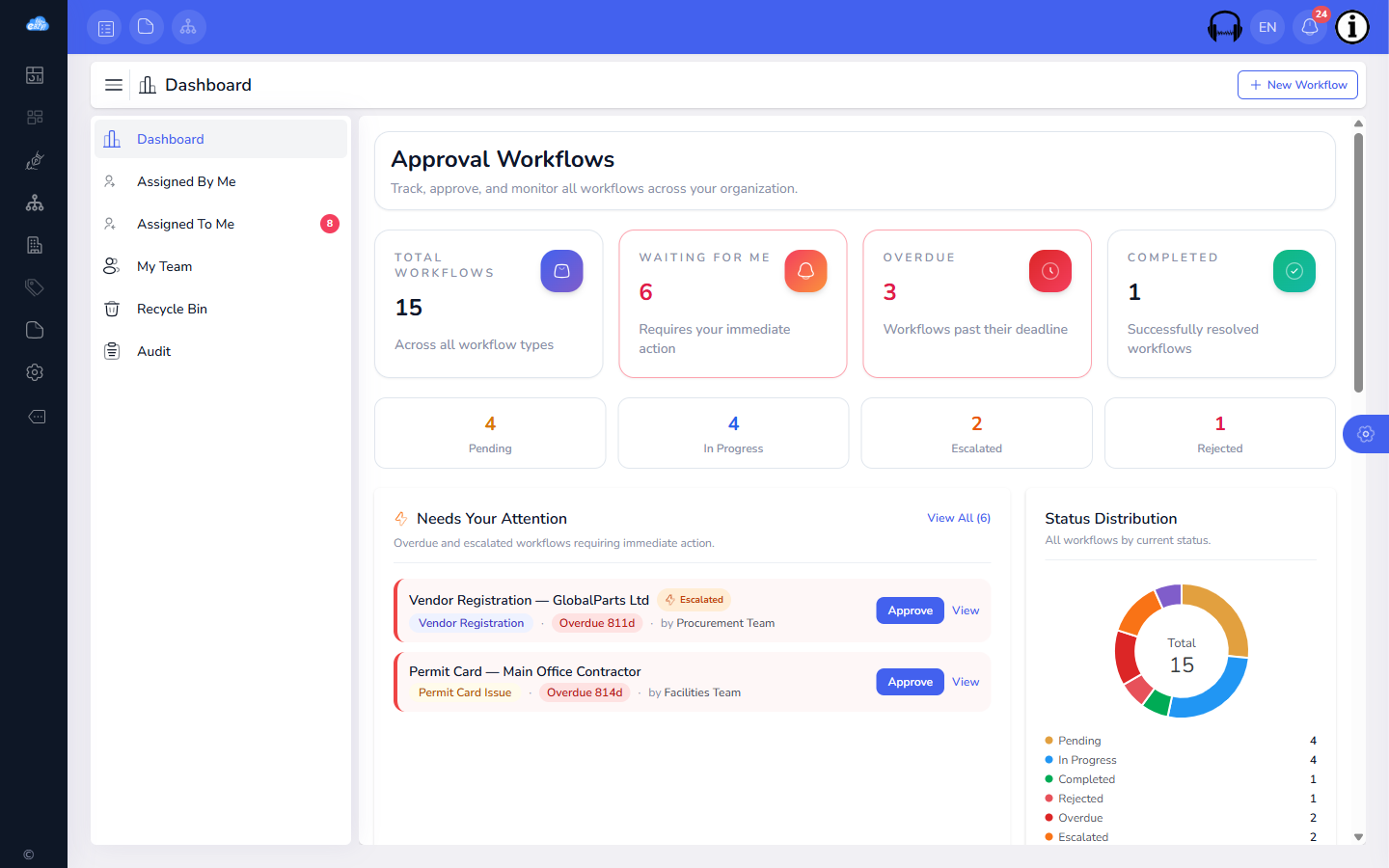This screenshot has height=868, width=1389.
Task: Open the list icon in the top blue bar
Action: 106,27
